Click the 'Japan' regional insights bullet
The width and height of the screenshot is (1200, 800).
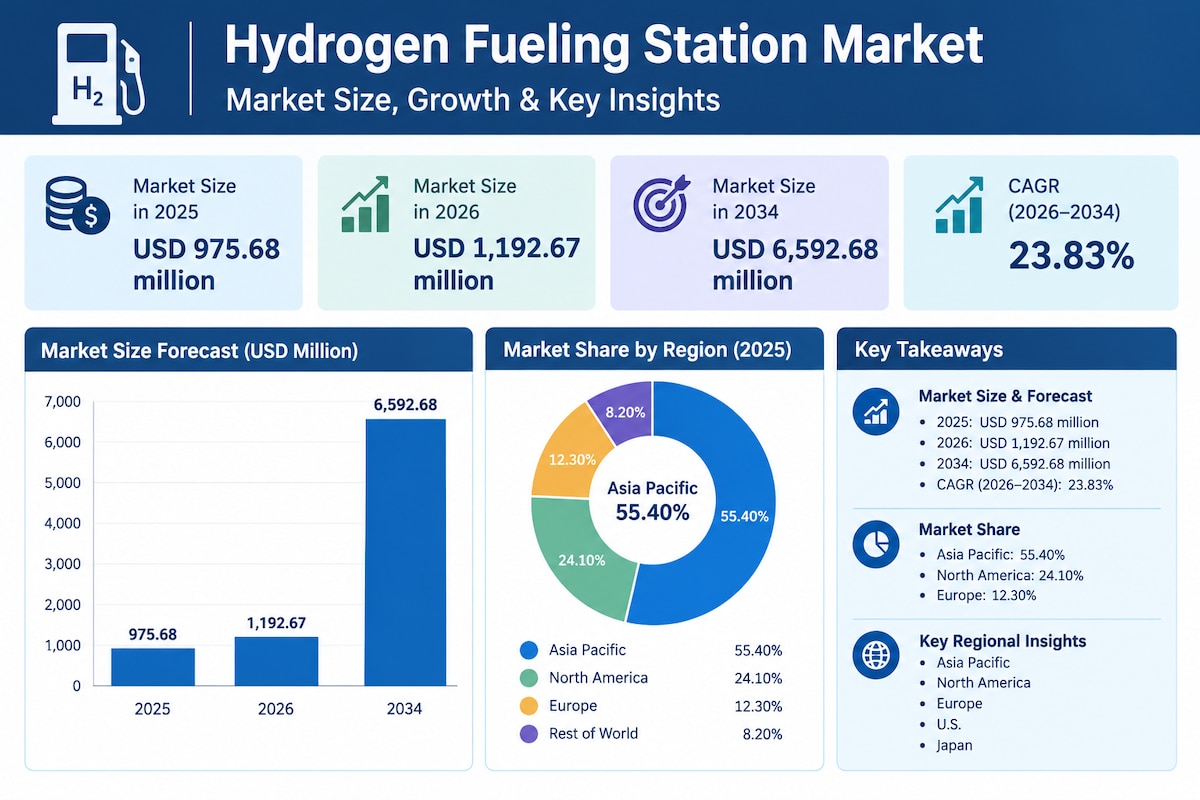tap(954, 745)
